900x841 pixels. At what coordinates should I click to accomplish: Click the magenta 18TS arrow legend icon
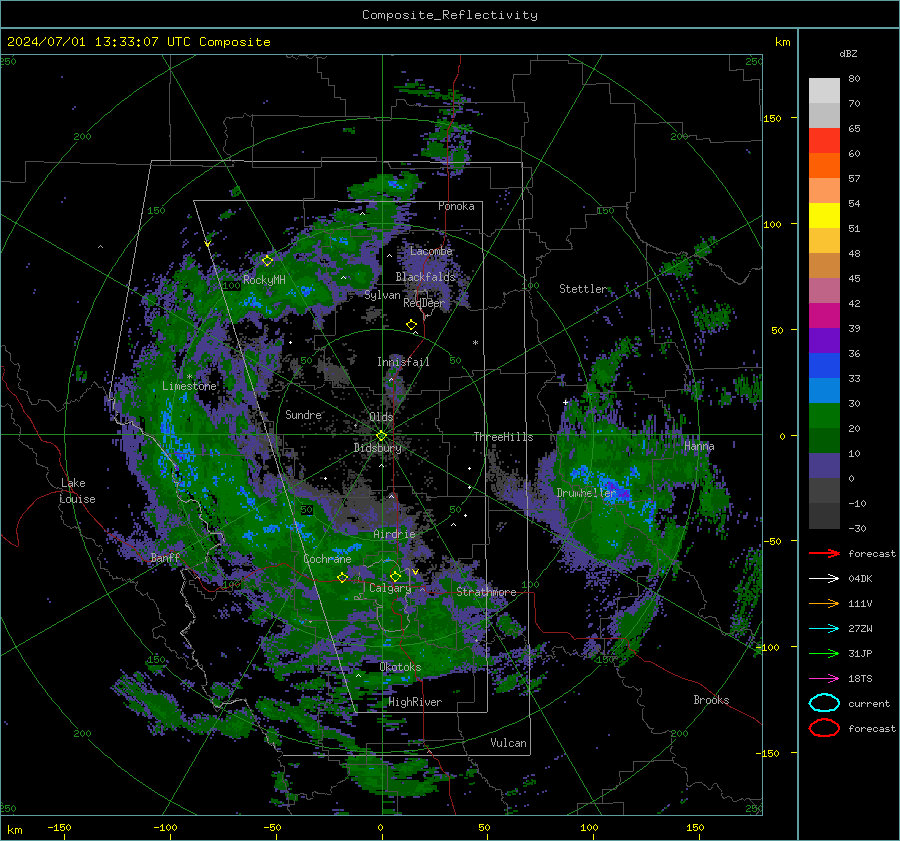point(824,679)
